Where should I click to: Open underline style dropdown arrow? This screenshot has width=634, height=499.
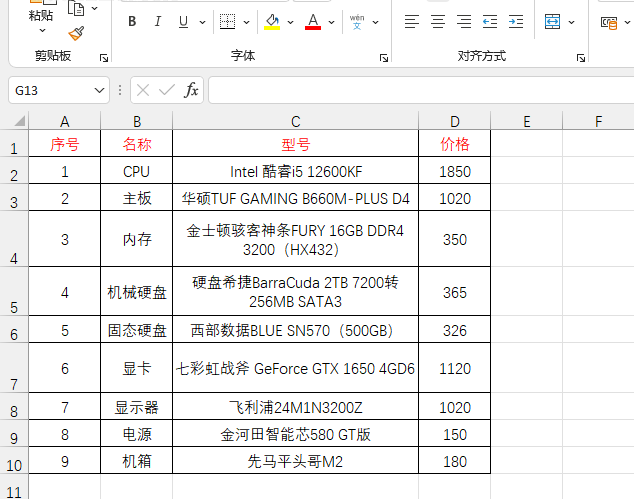[202, 22]
